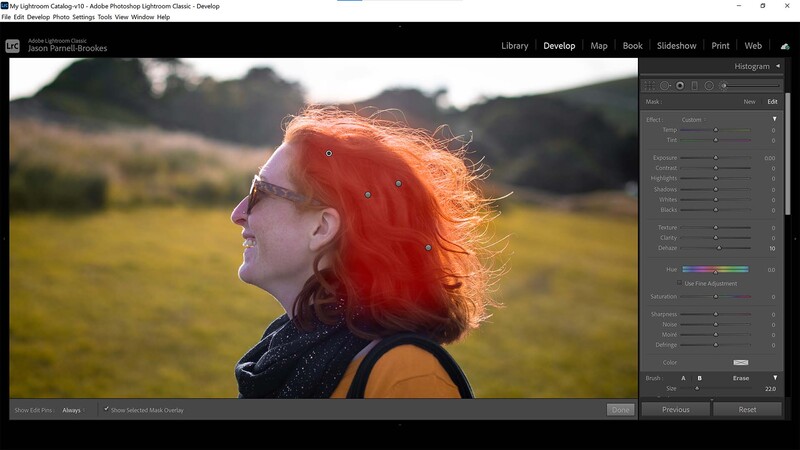This screenshot has width=800, height=450.
Task: Open the Help menu
Action: [163, 17]
